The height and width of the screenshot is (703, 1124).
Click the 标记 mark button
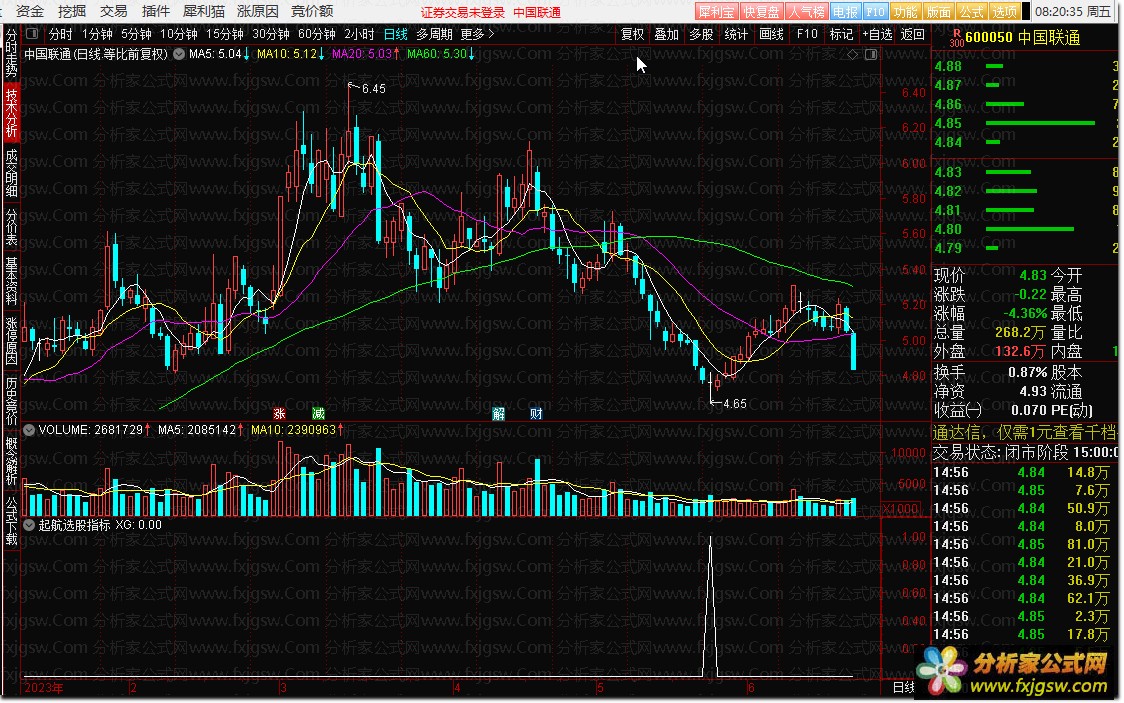(x=841, y=34)
